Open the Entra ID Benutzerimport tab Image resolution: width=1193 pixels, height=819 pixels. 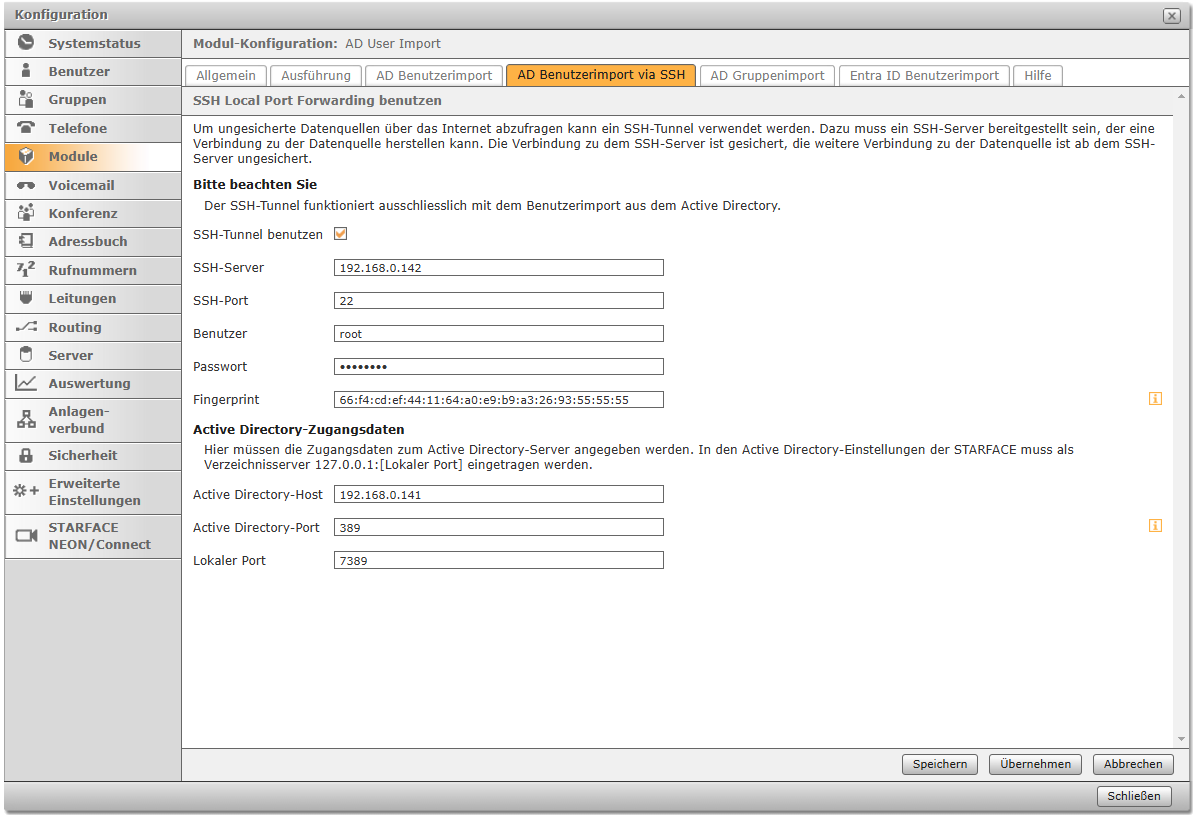[924, 75]
